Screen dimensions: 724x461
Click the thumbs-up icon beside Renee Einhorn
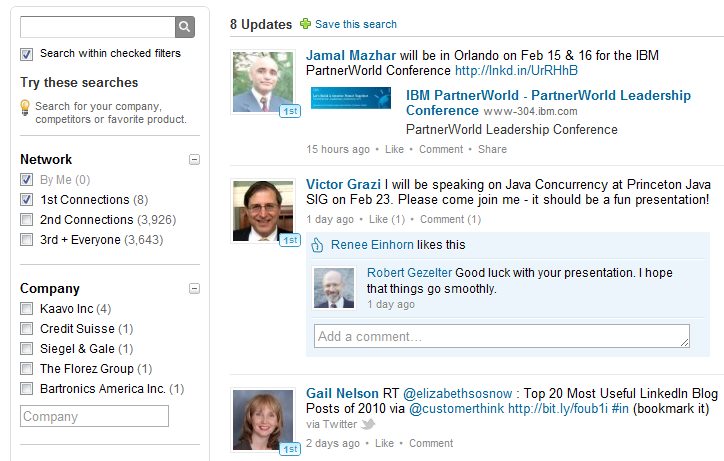[x=318, y=245]
